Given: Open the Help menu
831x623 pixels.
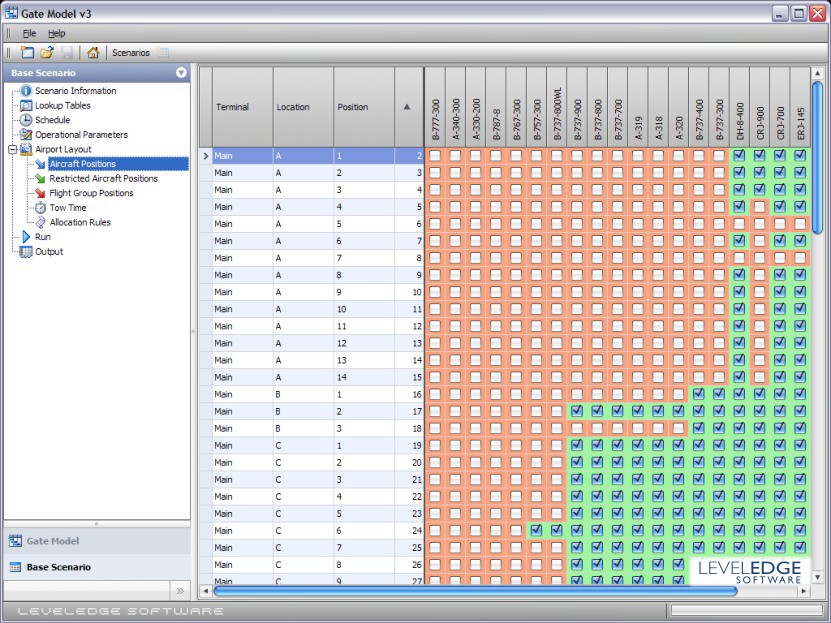Looking at the screenshot, I should click(57, 33).
